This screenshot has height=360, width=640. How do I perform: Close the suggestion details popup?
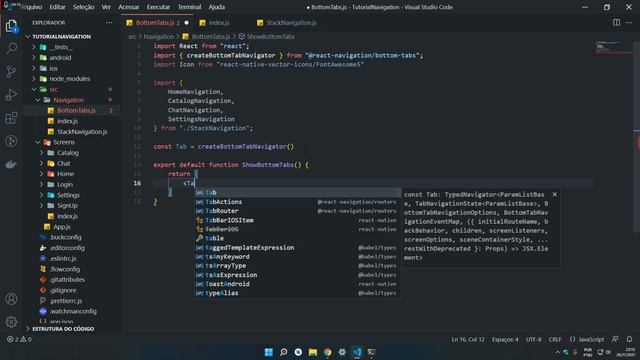(x=554, y=194)
